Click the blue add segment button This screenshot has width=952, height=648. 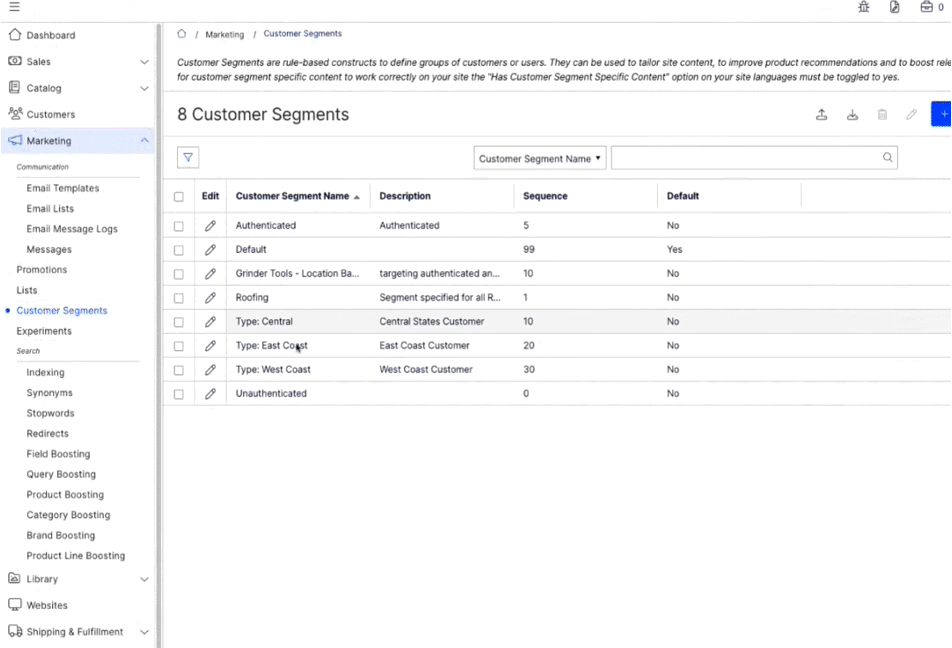click(942, 114)
